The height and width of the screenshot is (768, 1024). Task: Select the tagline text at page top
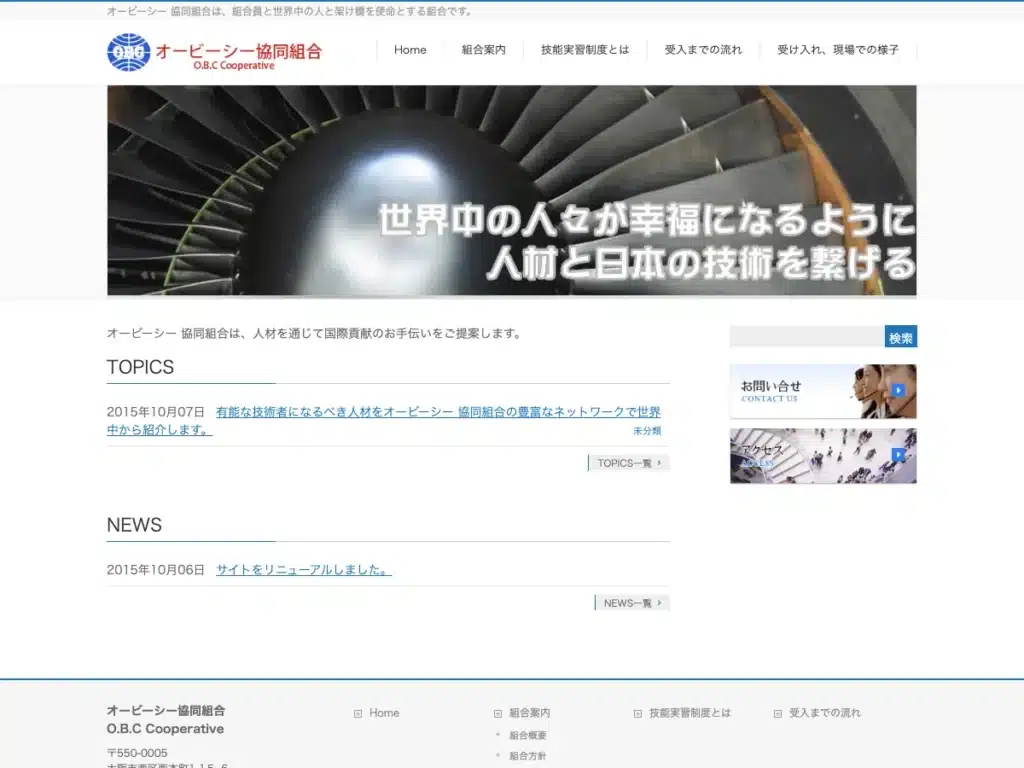click(291, 11)
